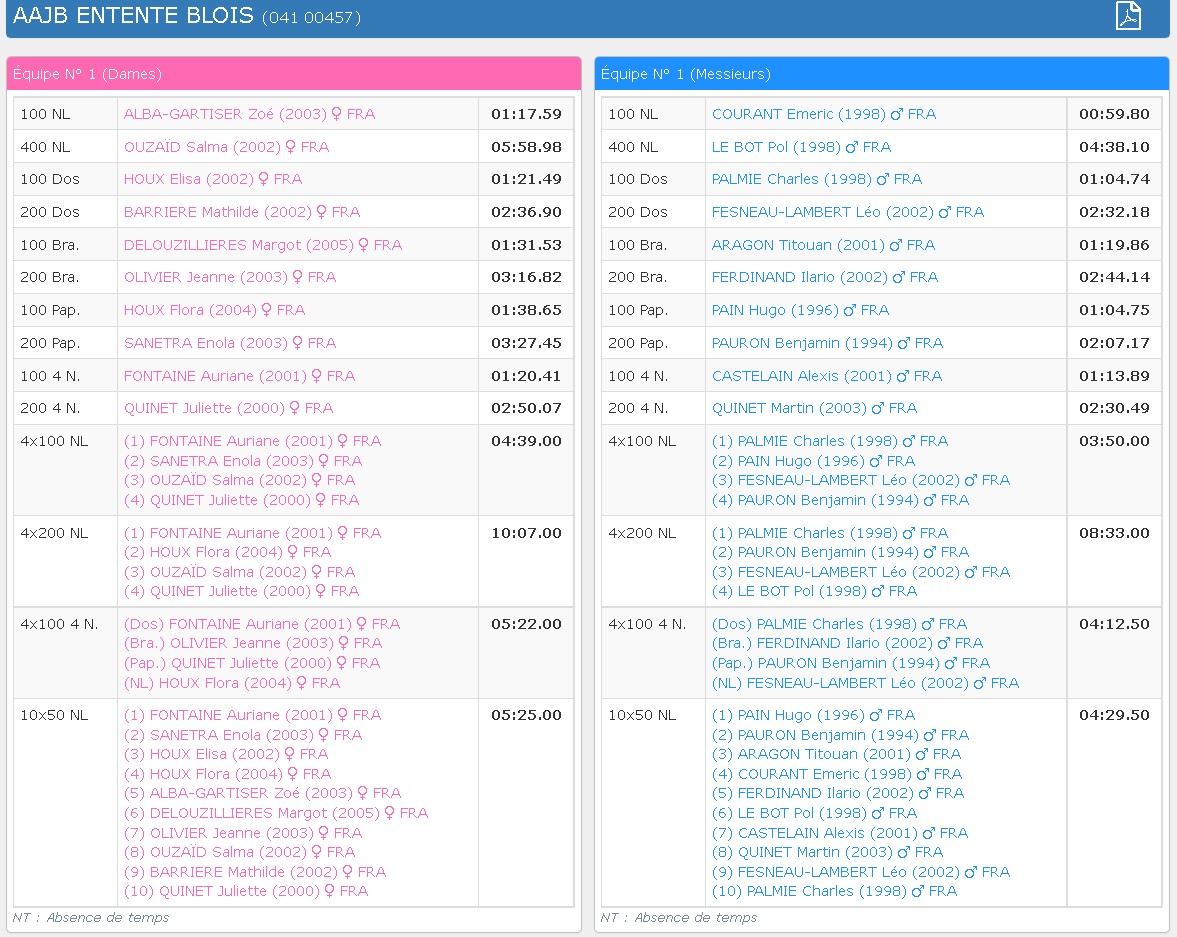
Task: Open CASTELAIN Alexis in 100 4 N. row
Action: 826,376
